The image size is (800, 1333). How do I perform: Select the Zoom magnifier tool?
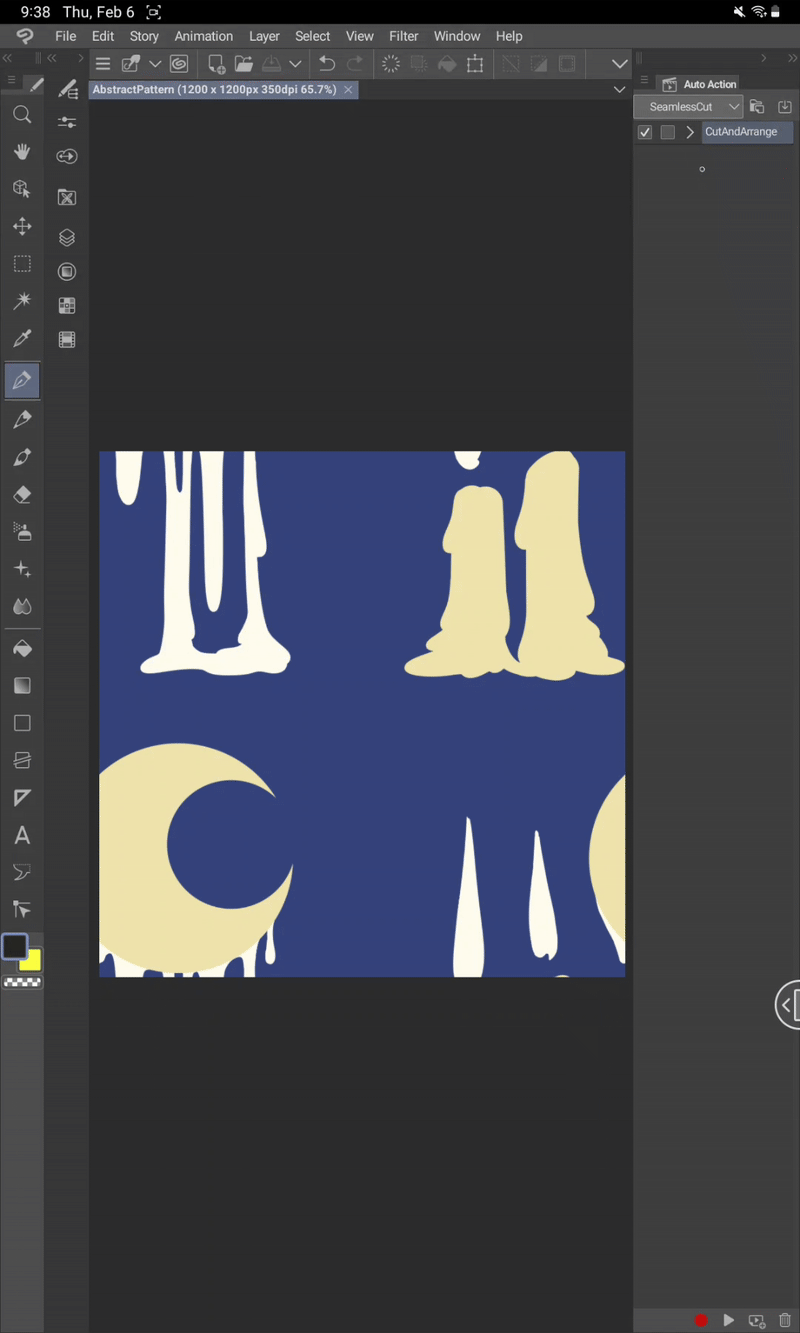(x=22, y=115)
